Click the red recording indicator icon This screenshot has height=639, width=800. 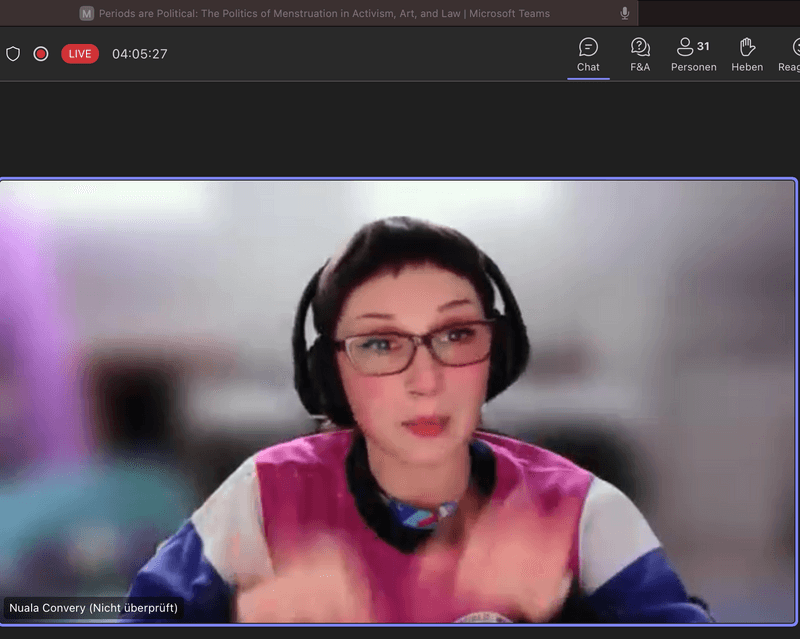pos(41,54)
